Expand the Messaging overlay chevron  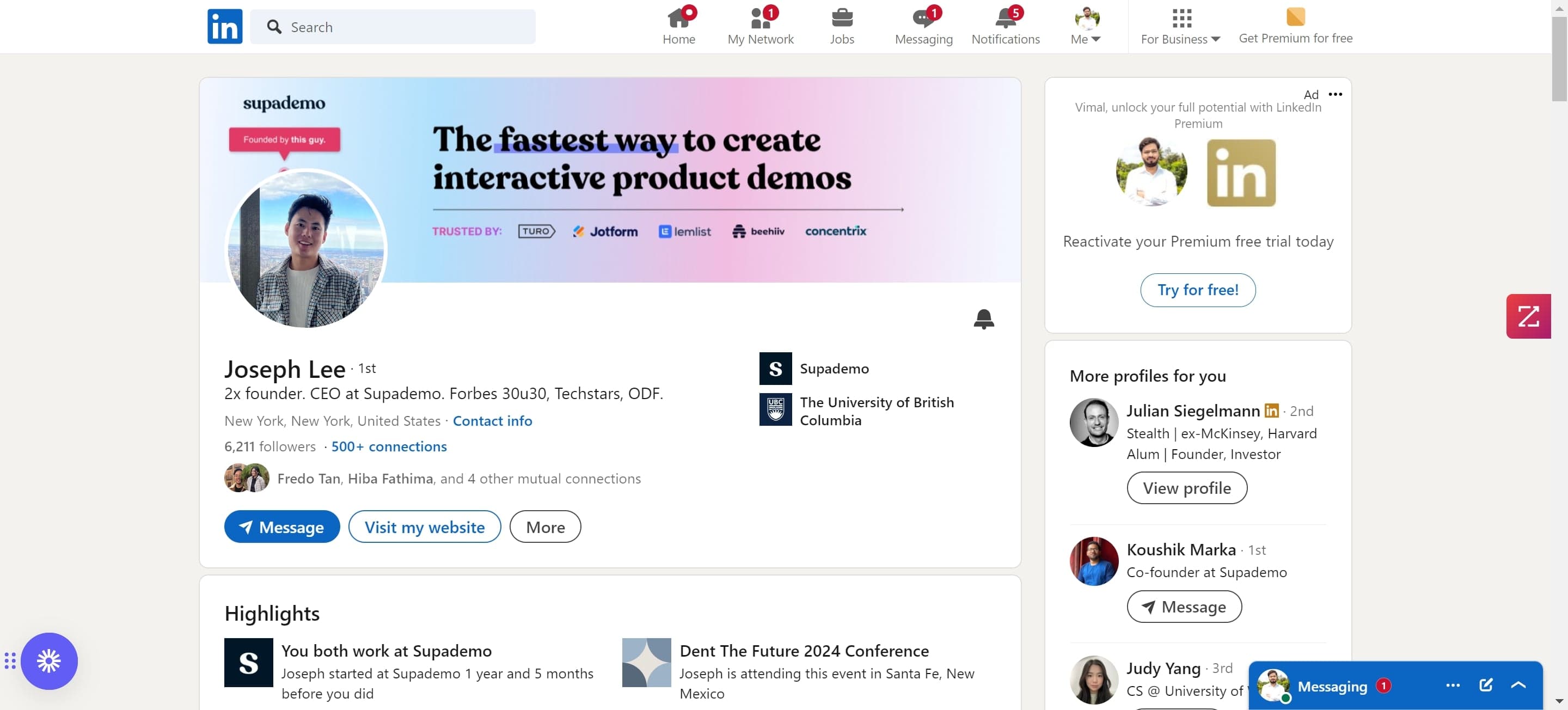pyautogui.click(x=1518, y=685)
